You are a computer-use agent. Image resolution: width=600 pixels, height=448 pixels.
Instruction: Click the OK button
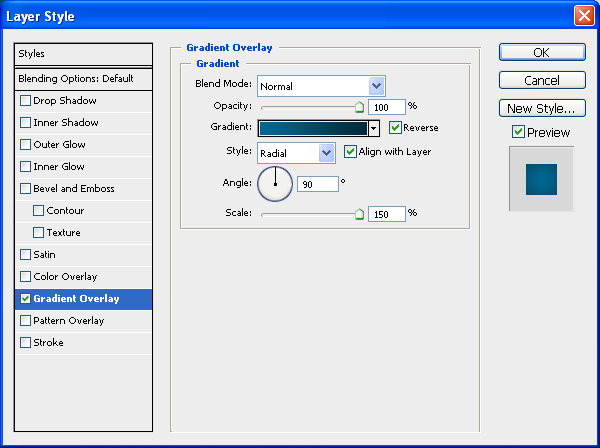541,53
